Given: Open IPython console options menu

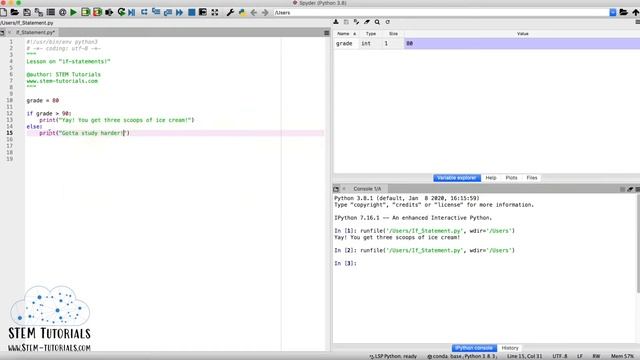Looking at the screenshot, I should tap(638, 189).
